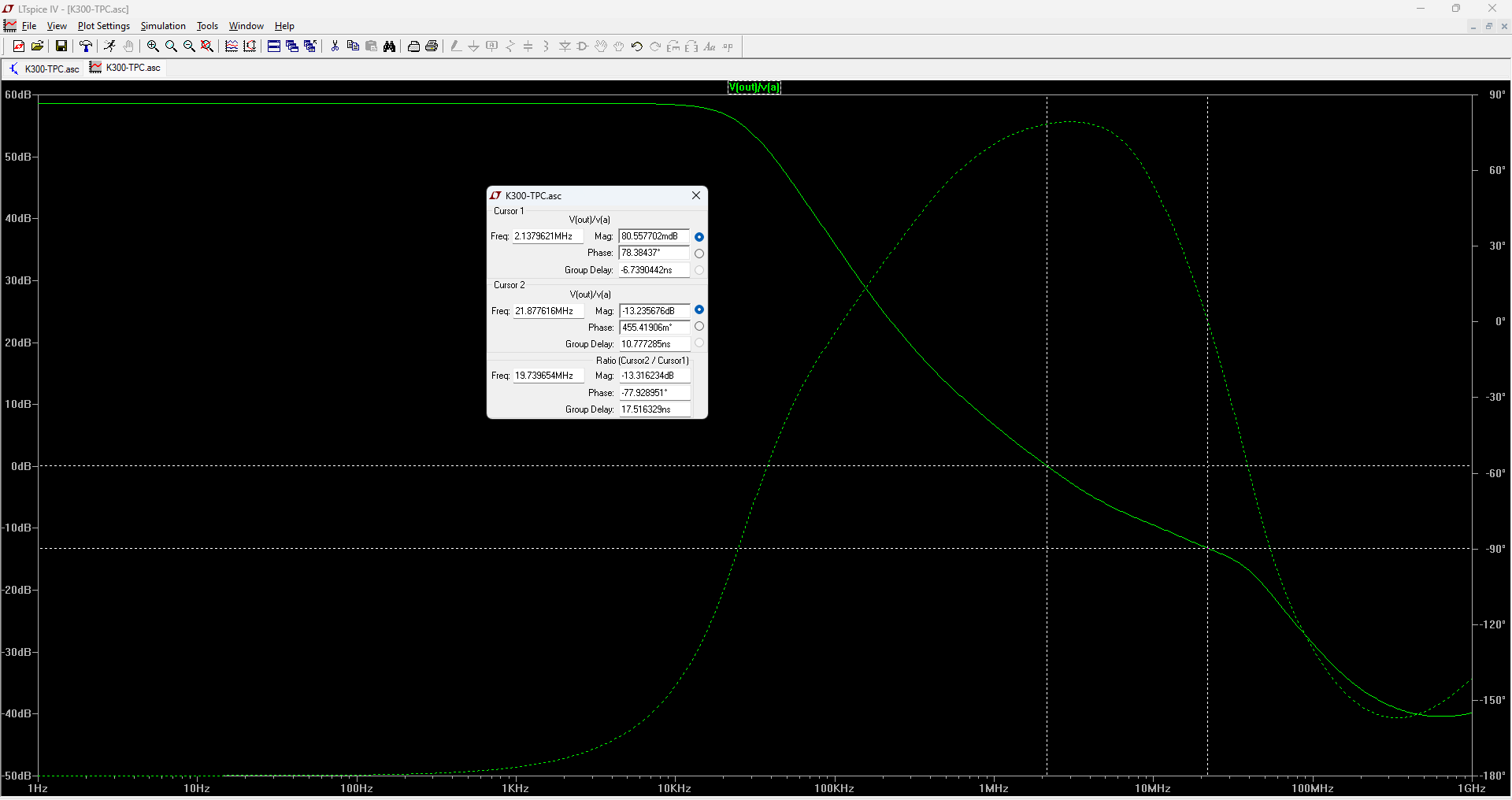This screenshot has height=800, width=1512.
Task: Click Cursor 1 Phase field 78.38437°
Action: [x=654, y=253]
